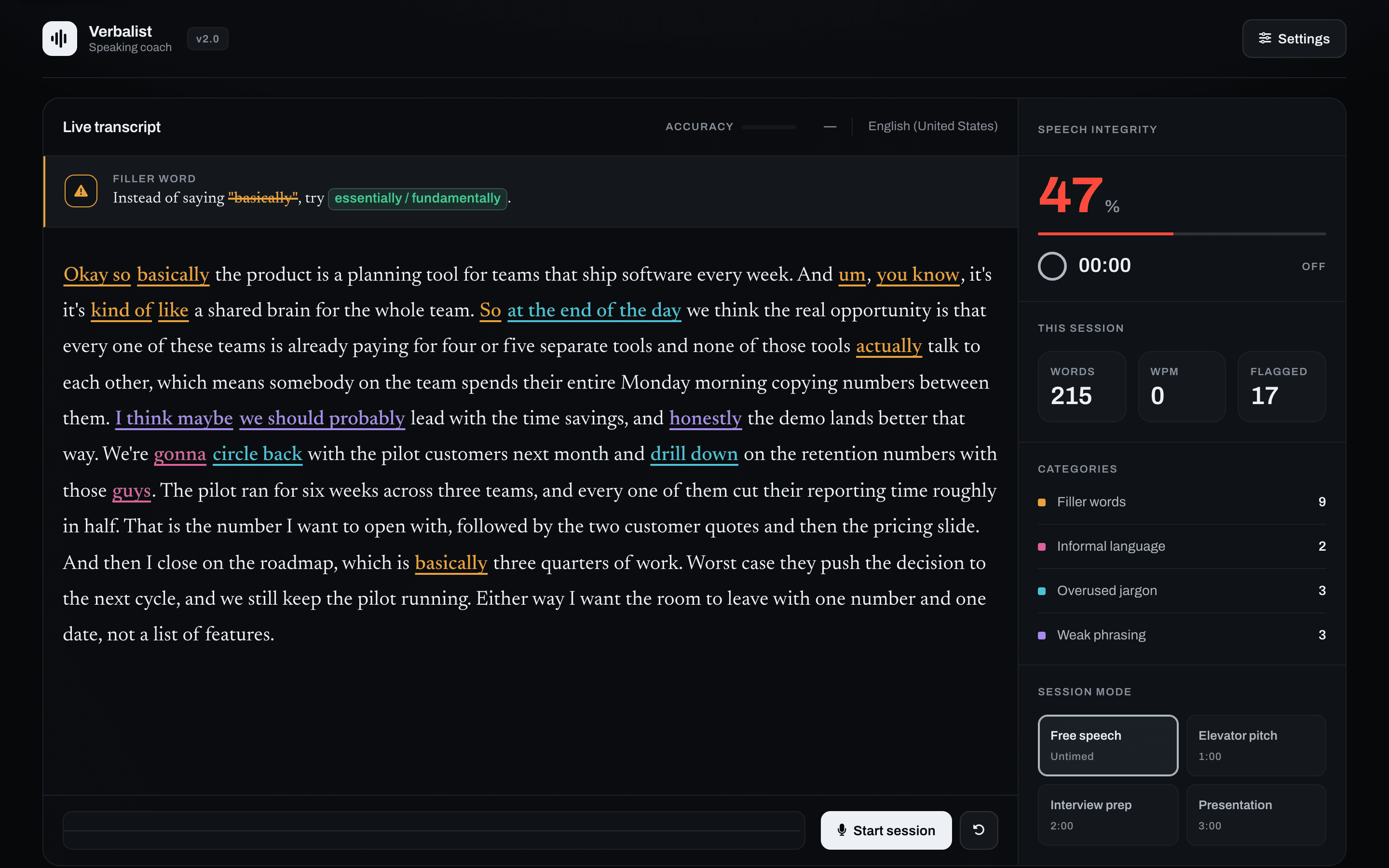Click "basically" before three quarters of work

click(451, 563)
